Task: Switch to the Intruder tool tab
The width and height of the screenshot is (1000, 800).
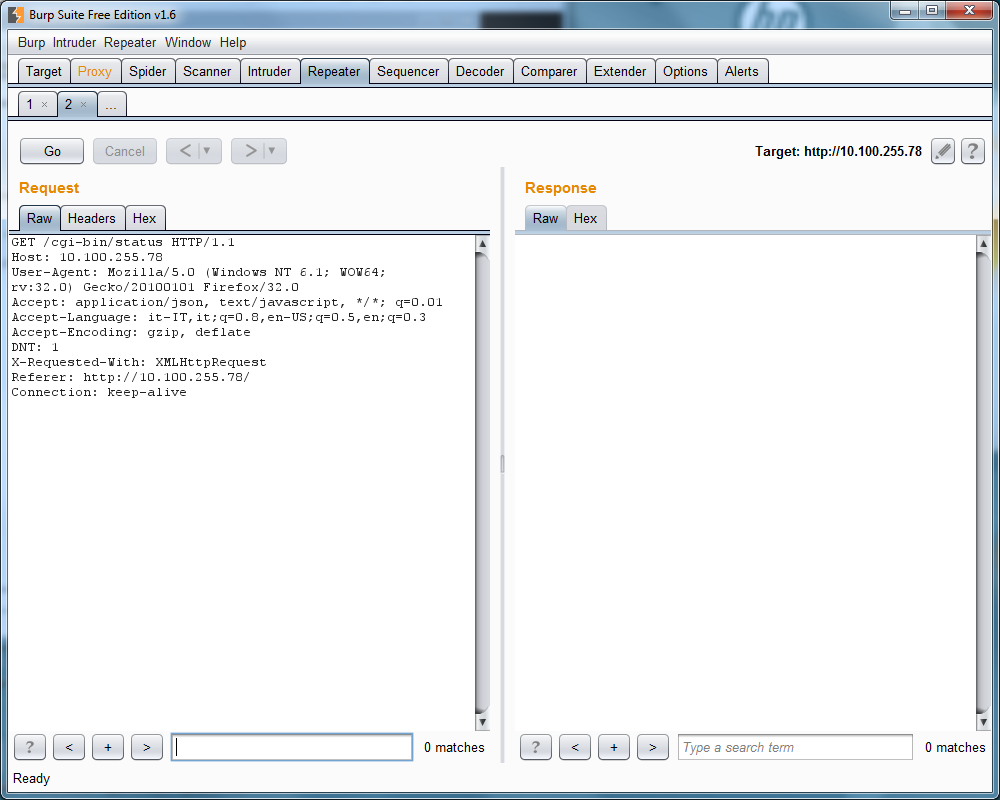Action: pos(269,71)
